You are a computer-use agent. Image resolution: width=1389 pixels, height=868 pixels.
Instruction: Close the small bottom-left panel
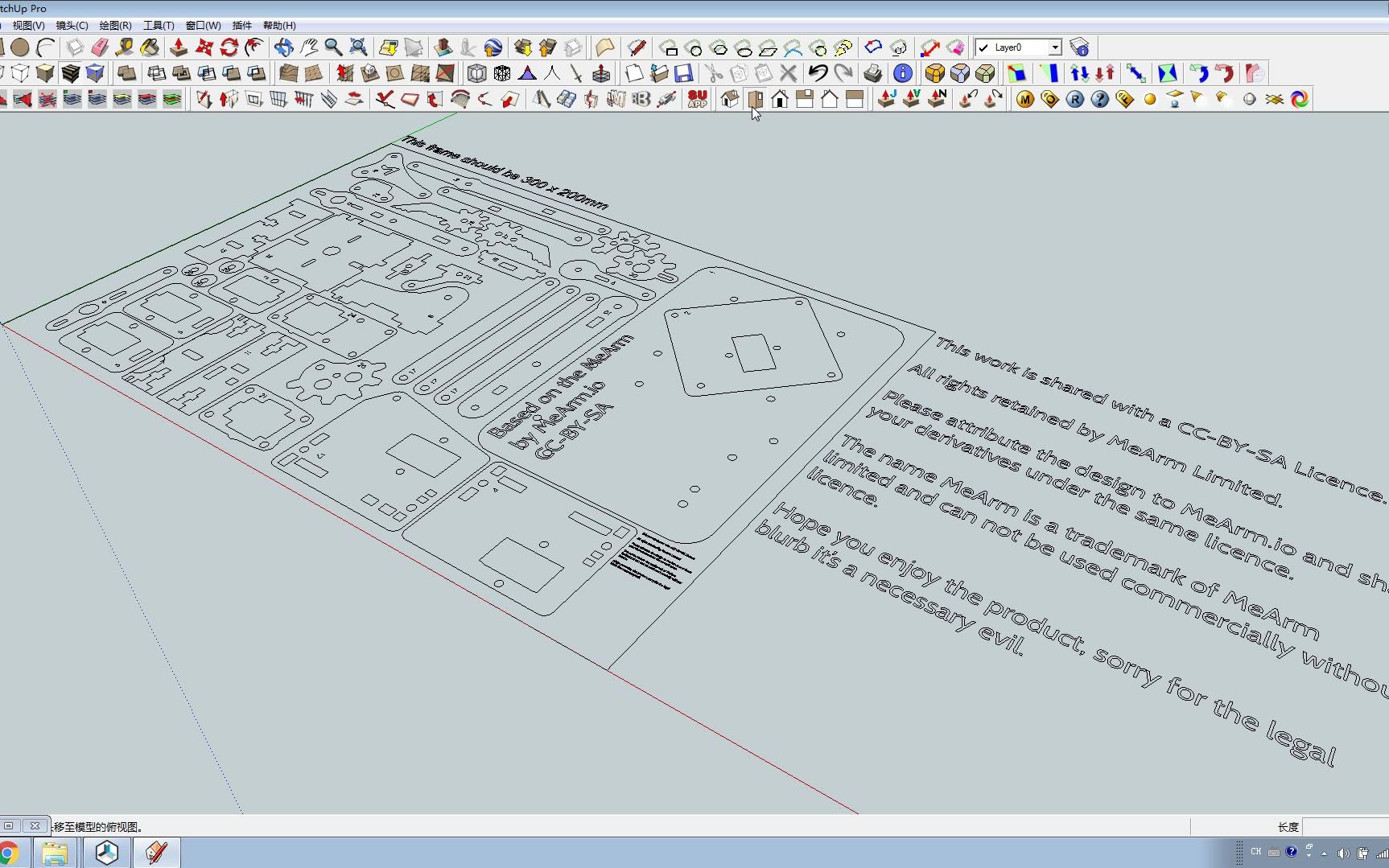[x=35, y=825]
